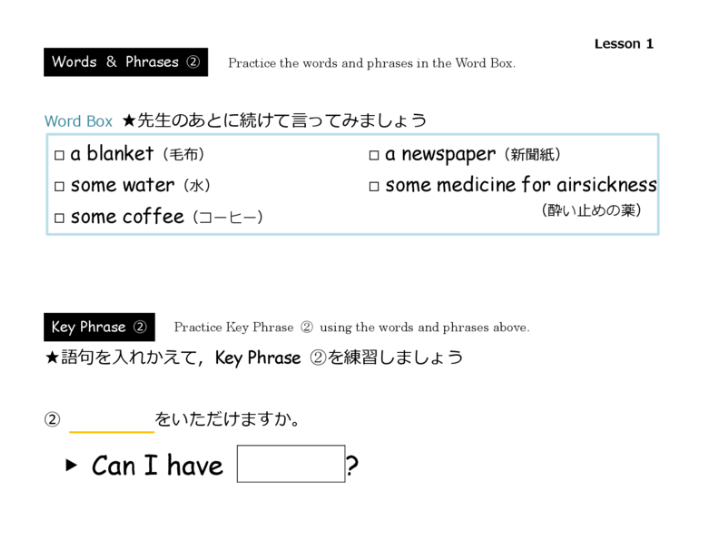Click the (酔い止めの薬) translation note

click(x=591, y=211)
